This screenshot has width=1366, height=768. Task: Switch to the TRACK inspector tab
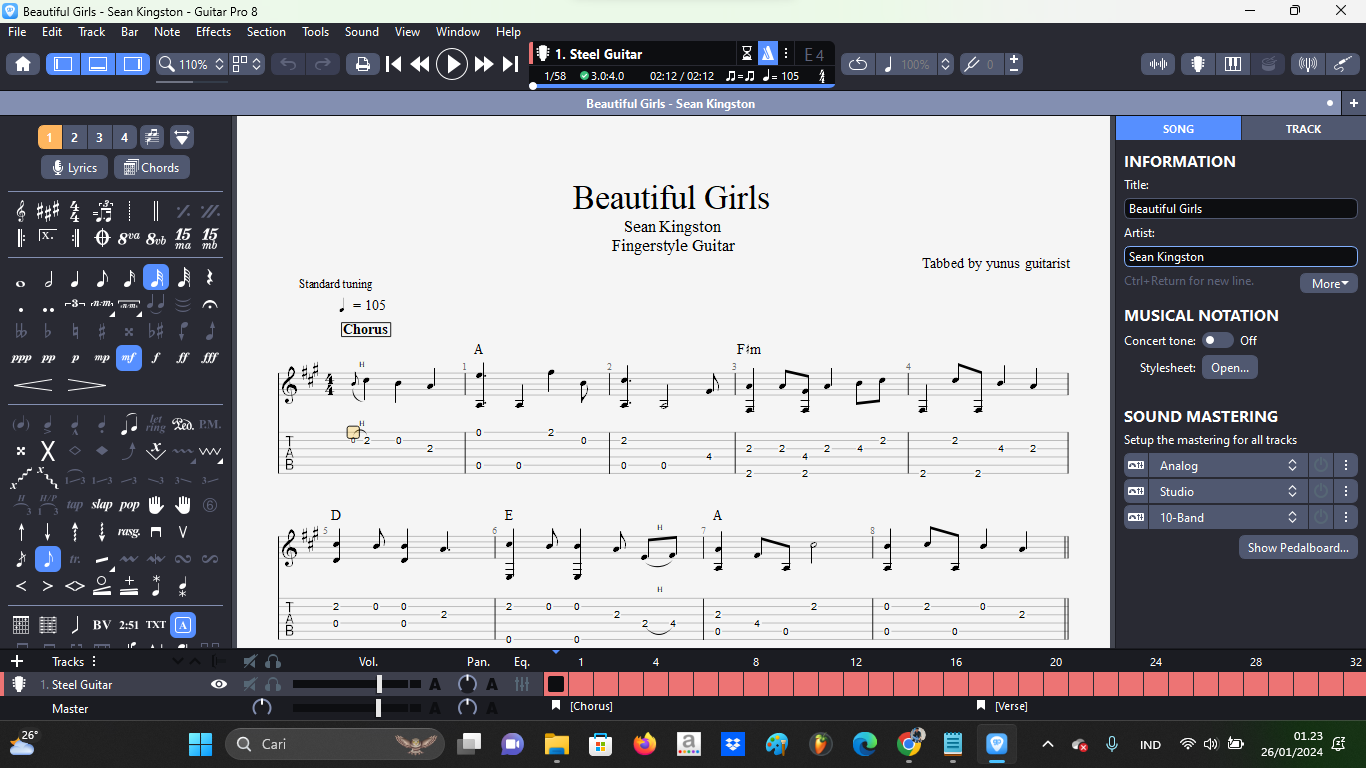(1303, 128)
